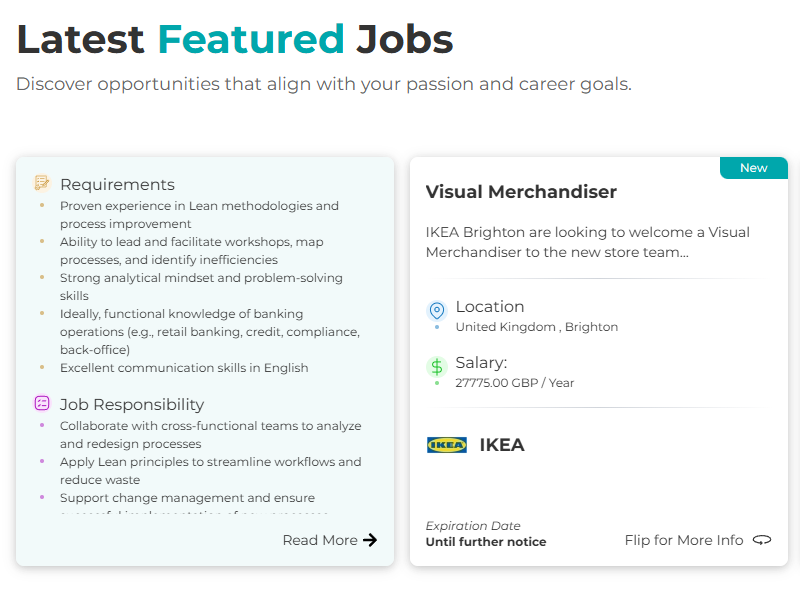This screenshot has height=600, width=800.
Task: Click the Requirements section heading
Action: pos(117,184)
